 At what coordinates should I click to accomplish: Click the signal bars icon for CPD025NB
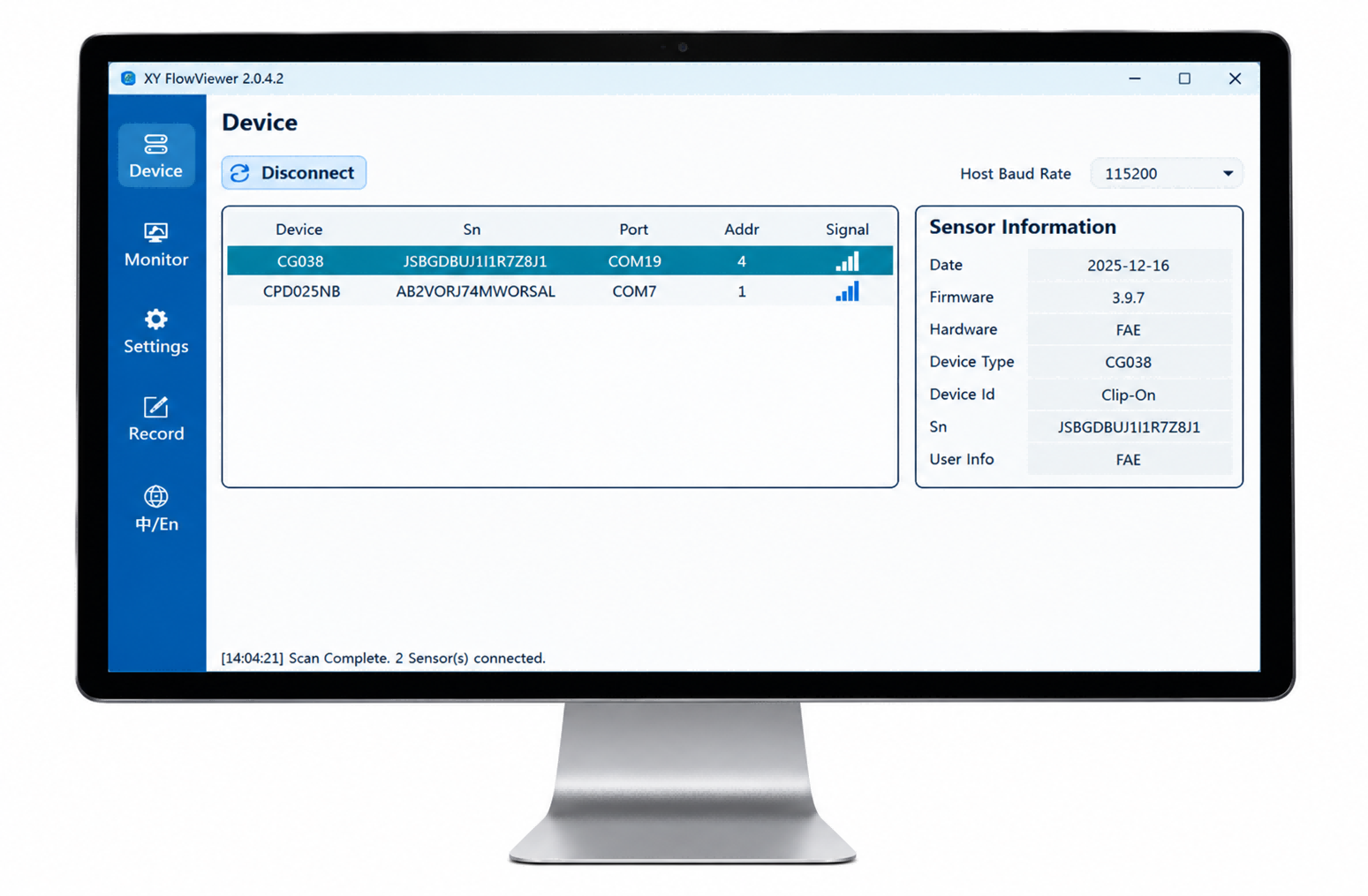(x=847, y=291)
